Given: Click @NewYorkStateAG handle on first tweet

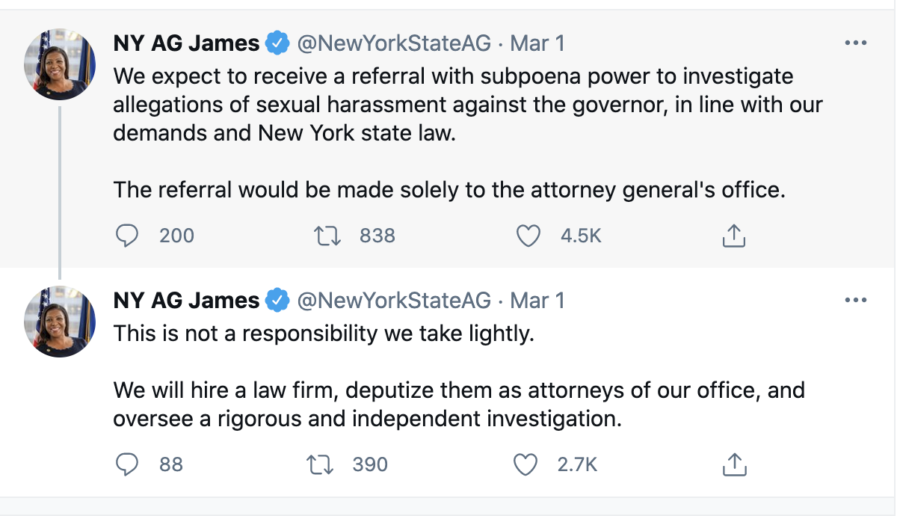Looking at the screenshot, I should coord(394,44).
